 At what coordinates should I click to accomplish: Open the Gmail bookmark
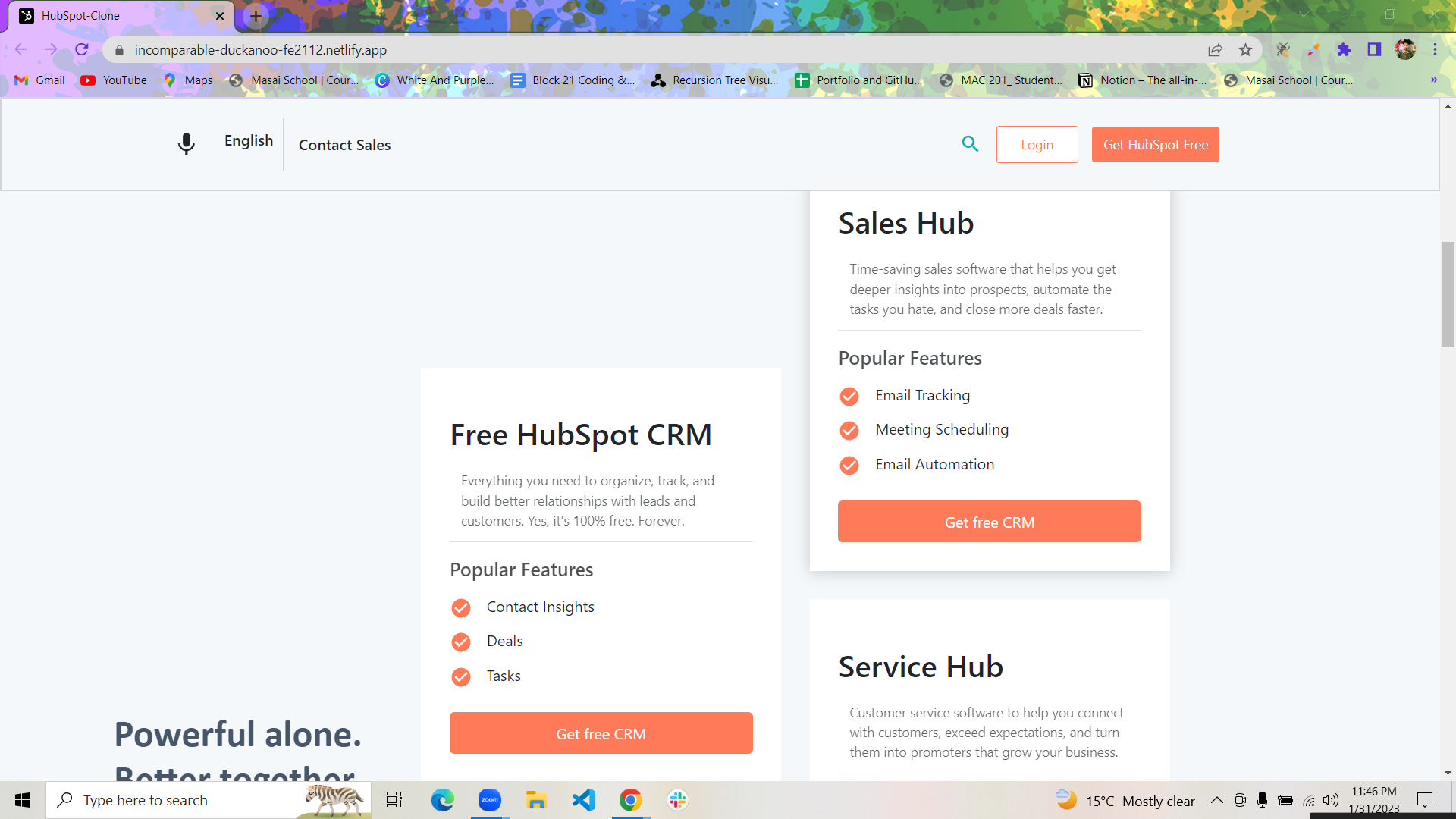[x=40, y=80]
